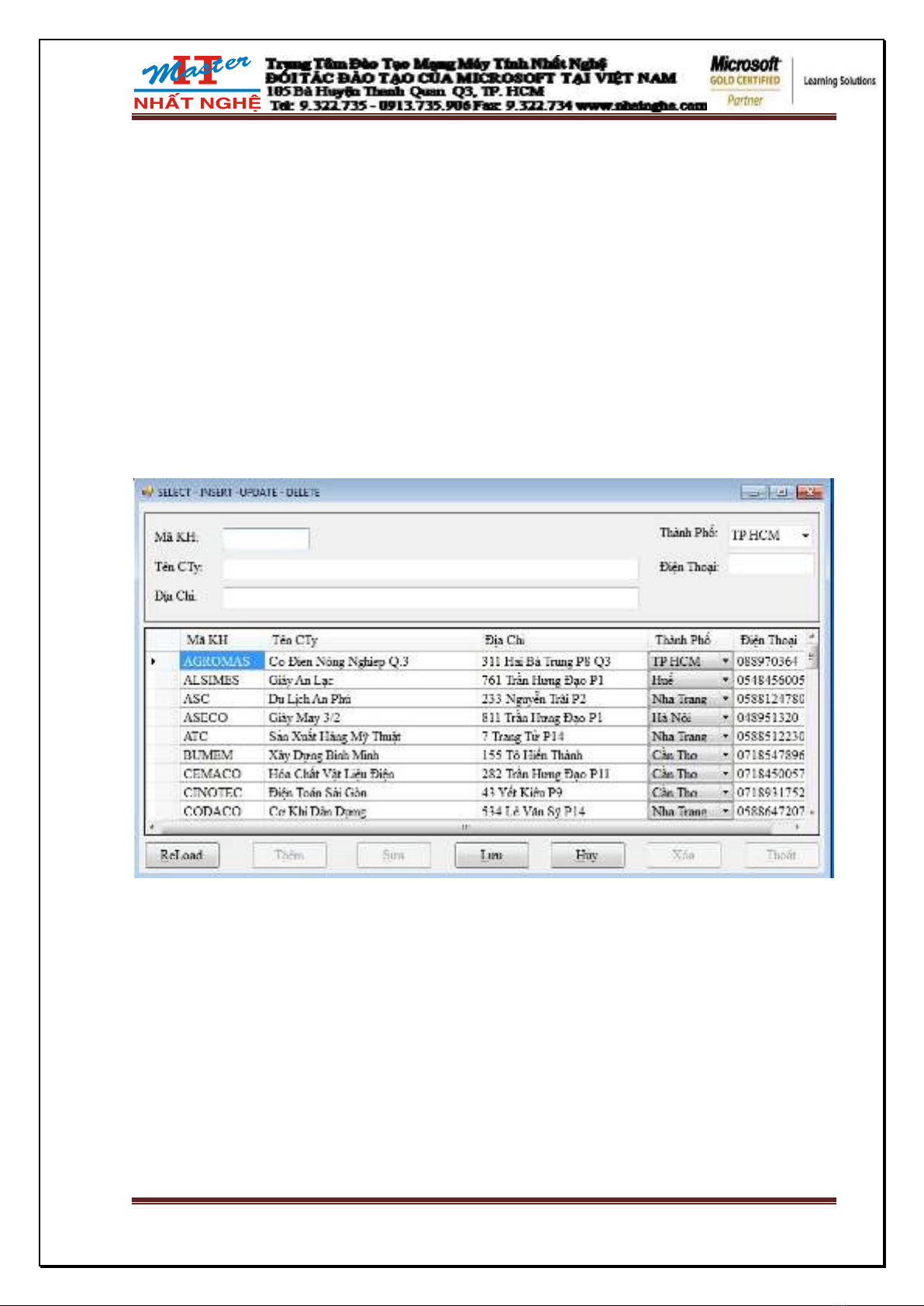Select the AGROMAS row header arrow
Viewport: 924px width, 1306px height.
(154, 661)
